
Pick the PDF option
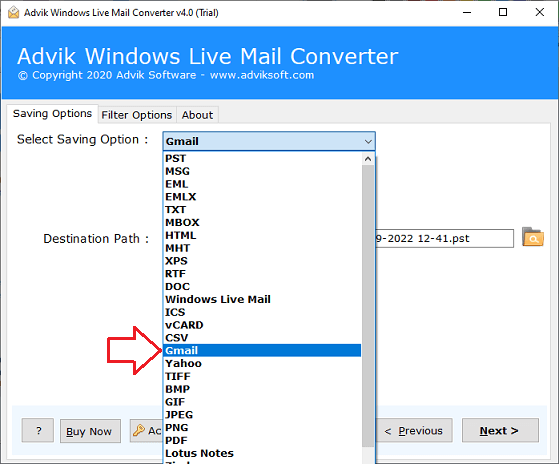pos(262,440)
